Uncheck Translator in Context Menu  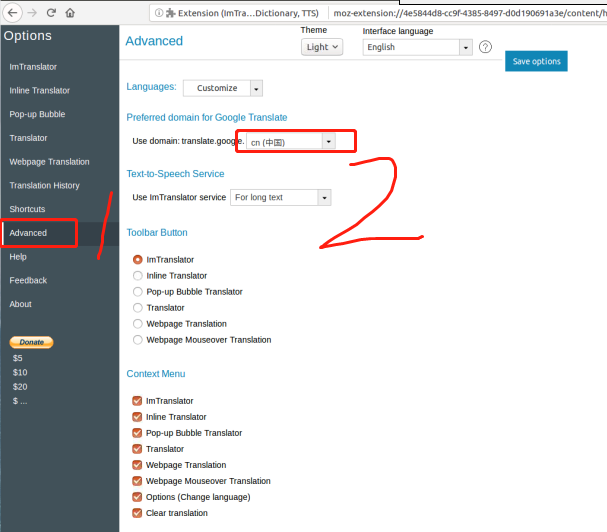pos(137,449)
